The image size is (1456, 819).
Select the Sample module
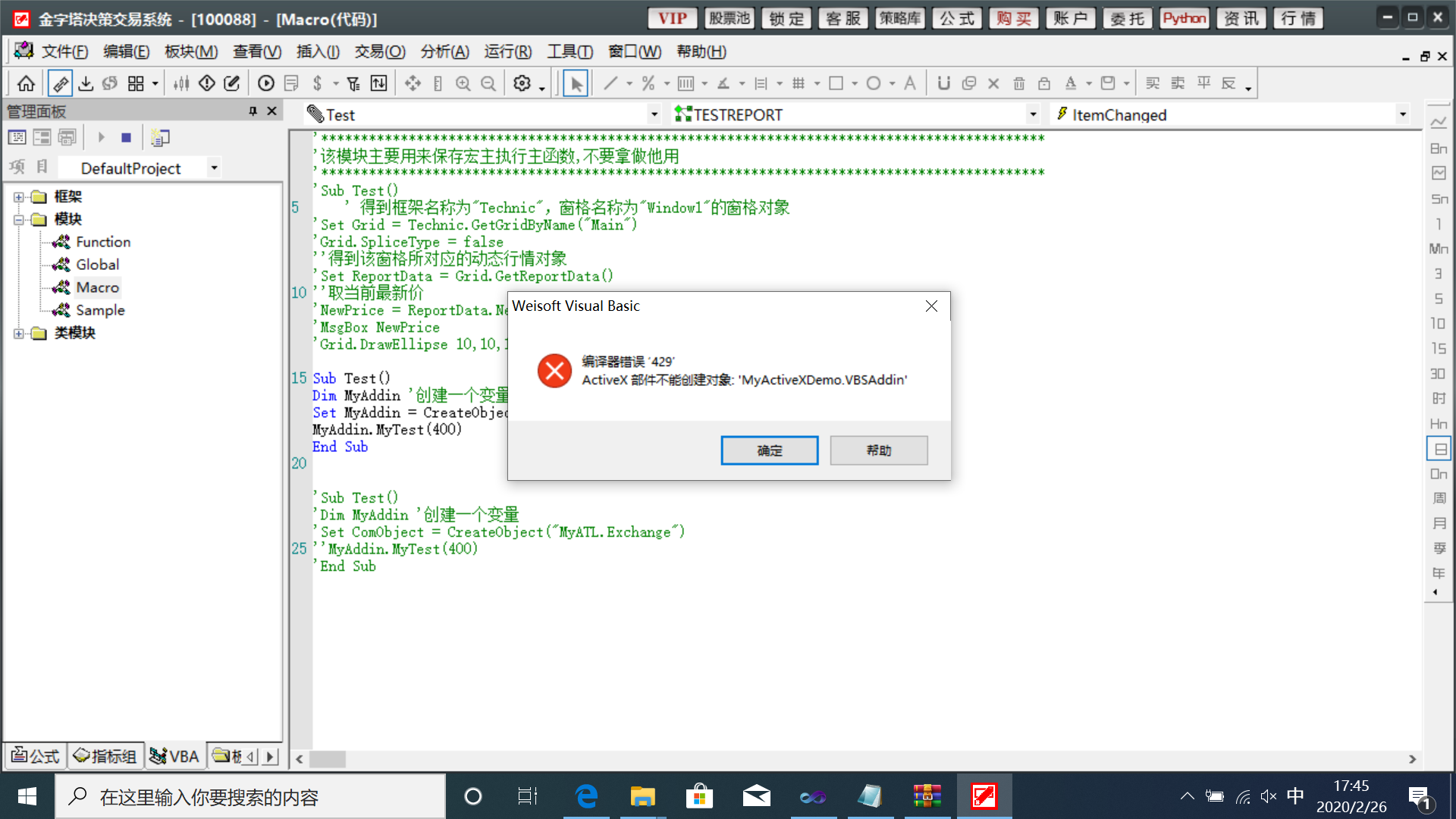(100, 310)
